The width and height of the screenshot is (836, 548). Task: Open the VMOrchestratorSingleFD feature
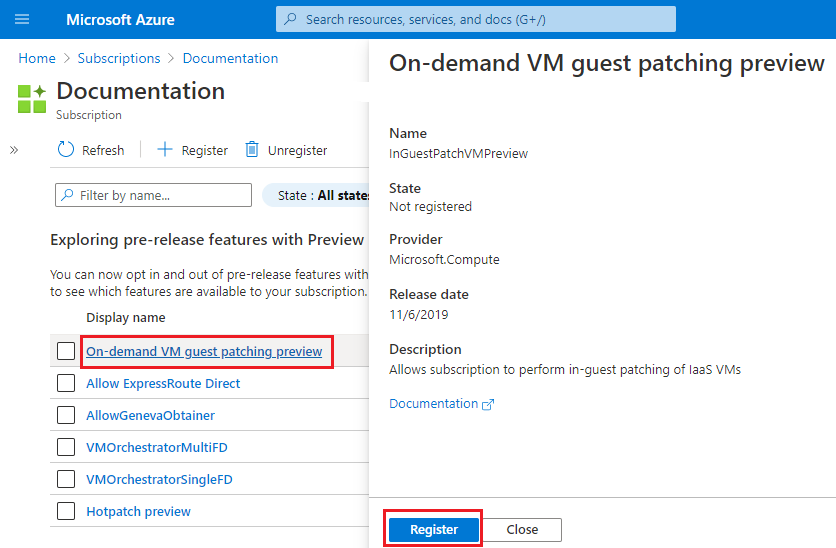[x=159, y=479]
